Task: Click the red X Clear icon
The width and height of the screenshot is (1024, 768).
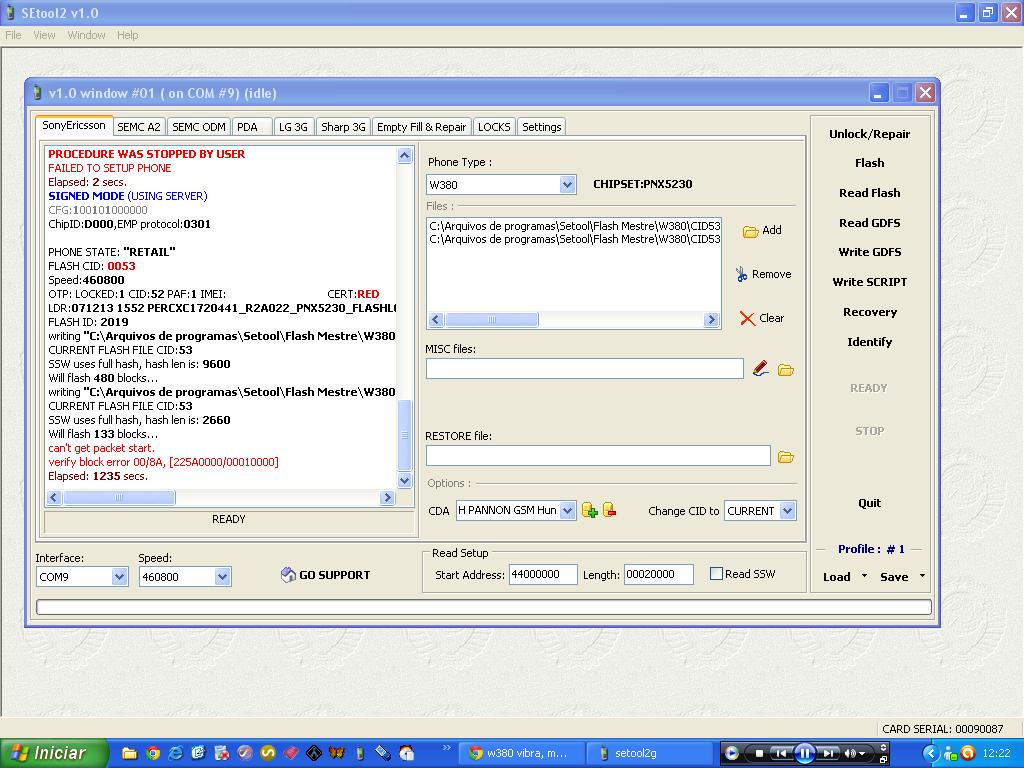Action: (747, 318)
